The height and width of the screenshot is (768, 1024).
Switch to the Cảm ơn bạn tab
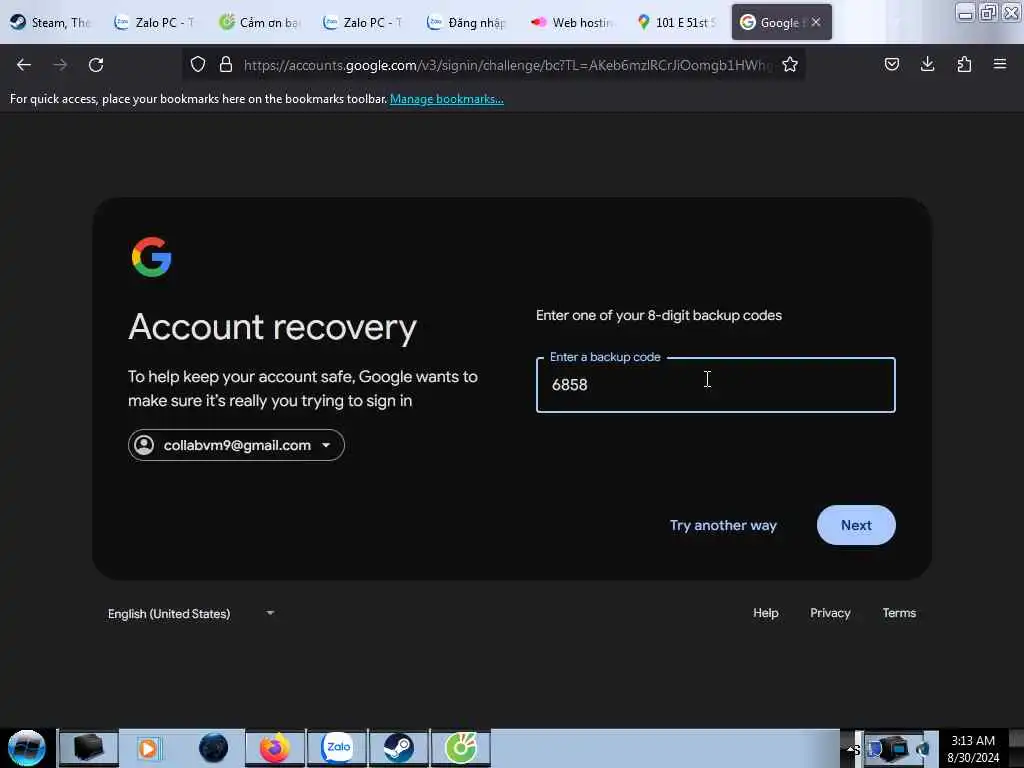[x=259, y=22]
